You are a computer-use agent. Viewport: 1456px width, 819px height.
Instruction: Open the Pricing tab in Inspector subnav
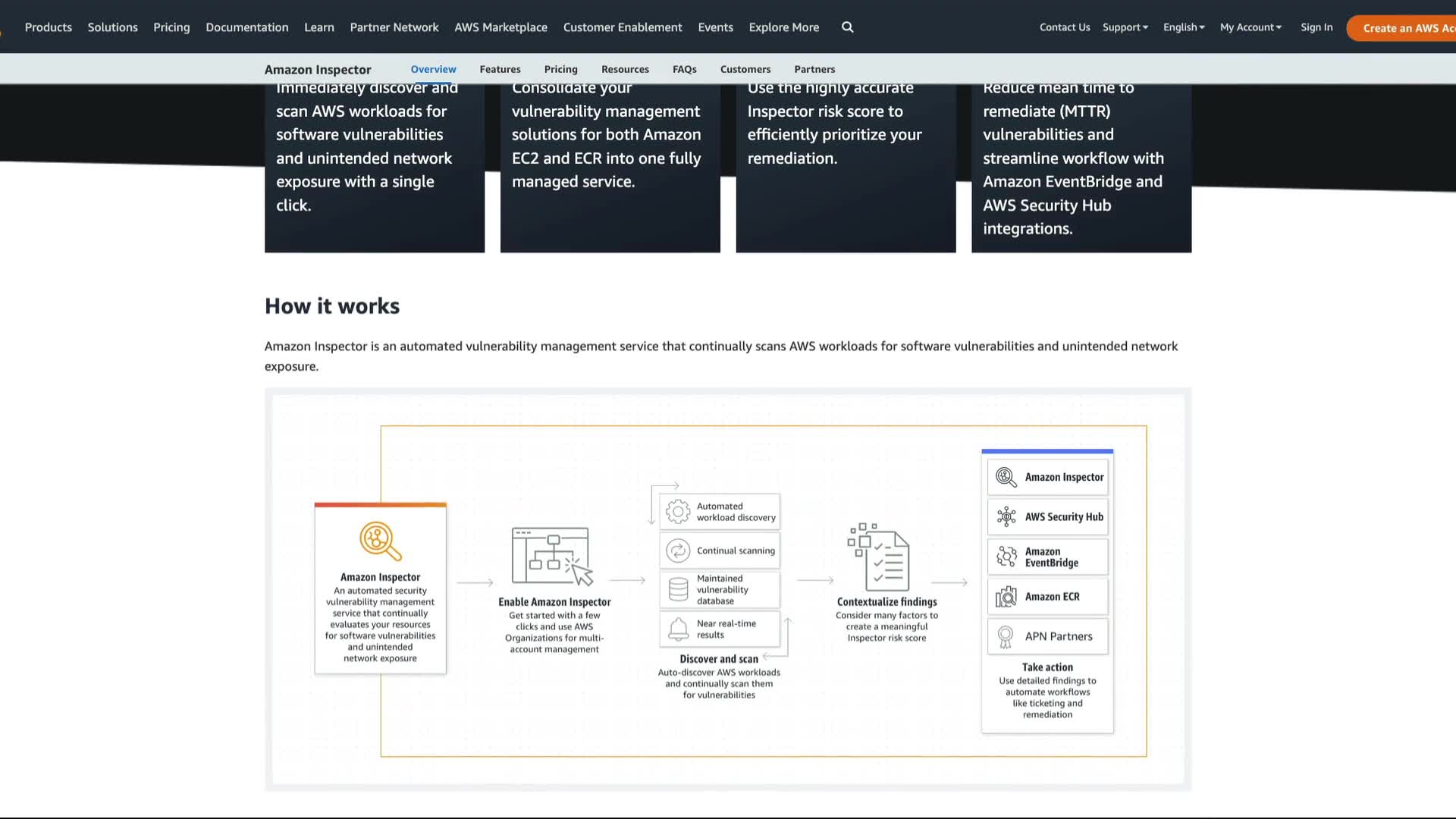point(560,69)
